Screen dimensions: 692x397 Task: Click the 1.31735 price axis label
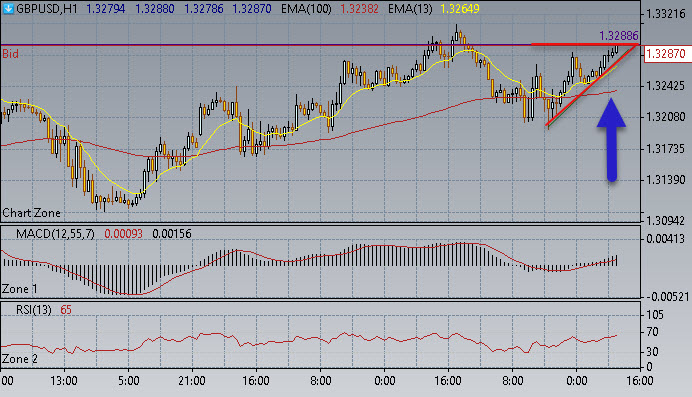coord(666,149)
